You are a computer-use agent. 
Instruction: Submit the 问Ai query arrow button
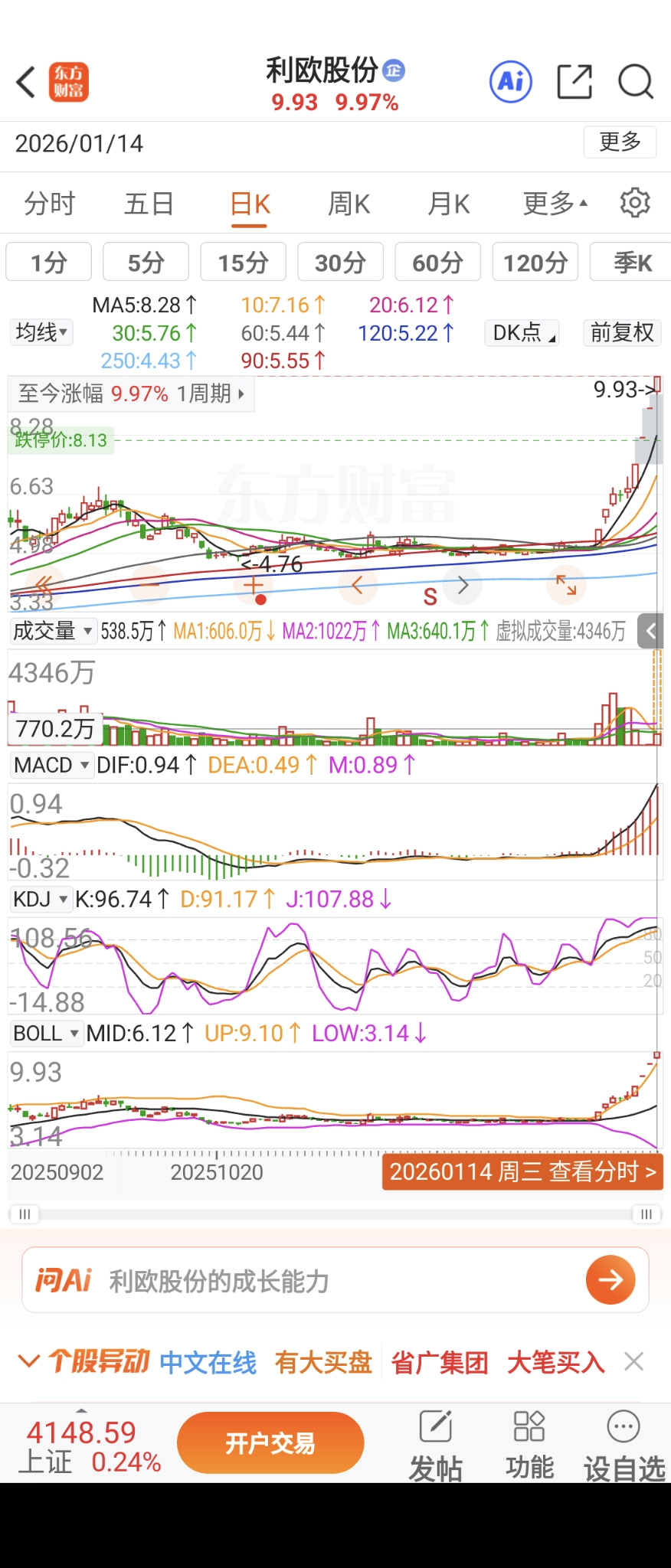[610, 1280]
